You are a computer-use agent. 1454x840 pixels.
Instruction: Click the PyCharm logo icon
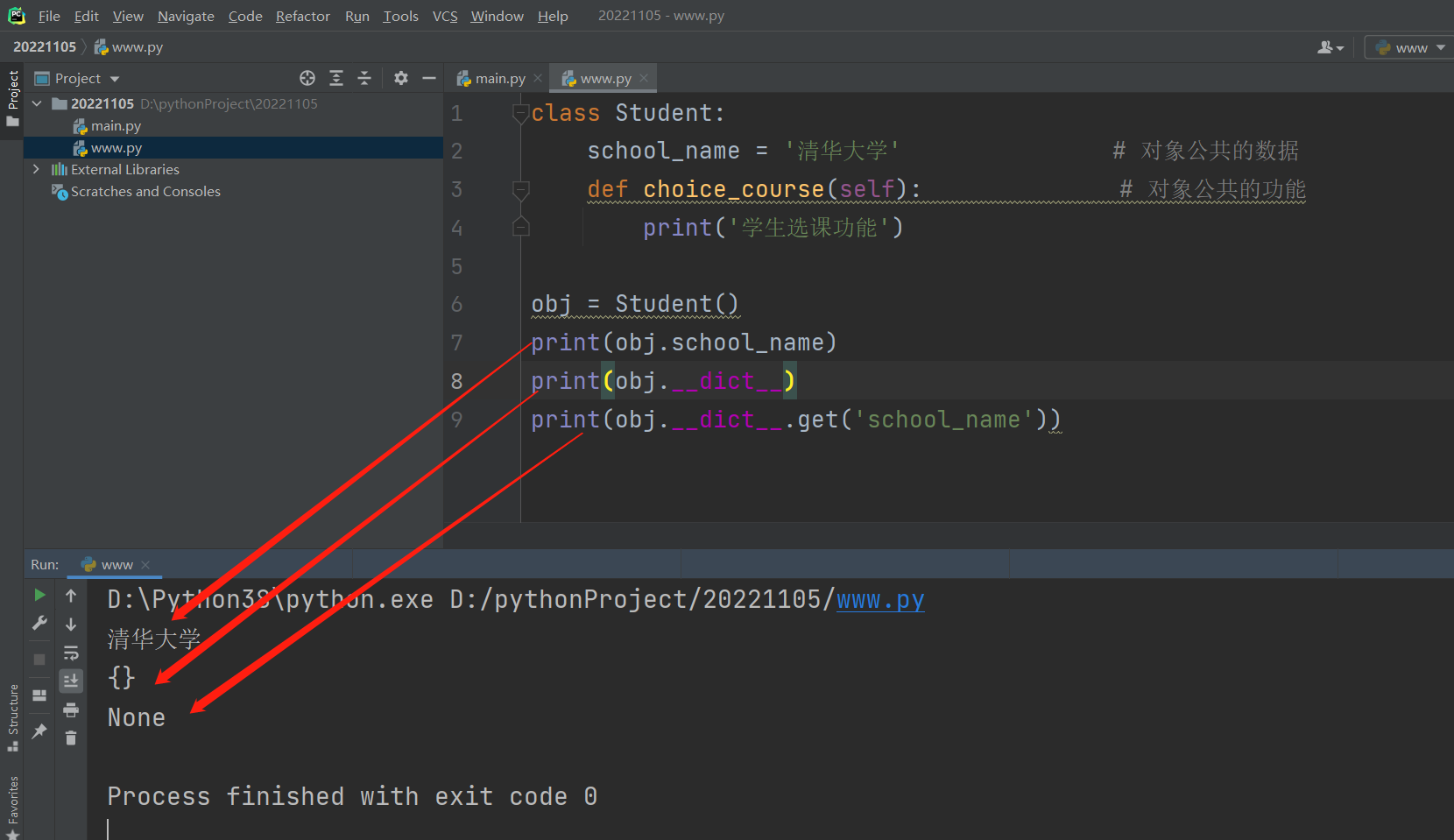17,16
